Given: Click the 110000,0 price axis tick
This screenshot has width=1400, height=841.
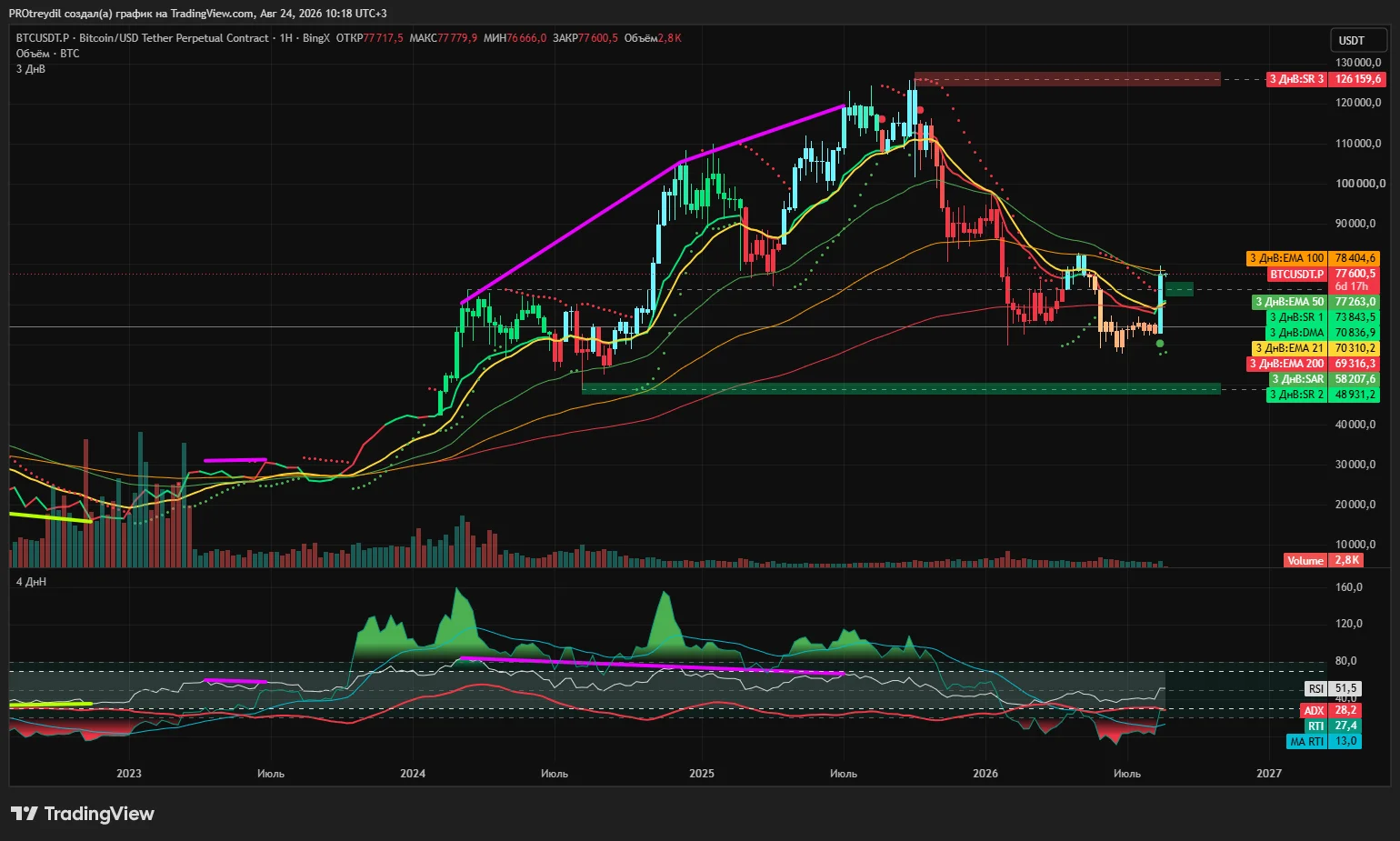Looking at the screenshot, I should (x=1358, y=144).
